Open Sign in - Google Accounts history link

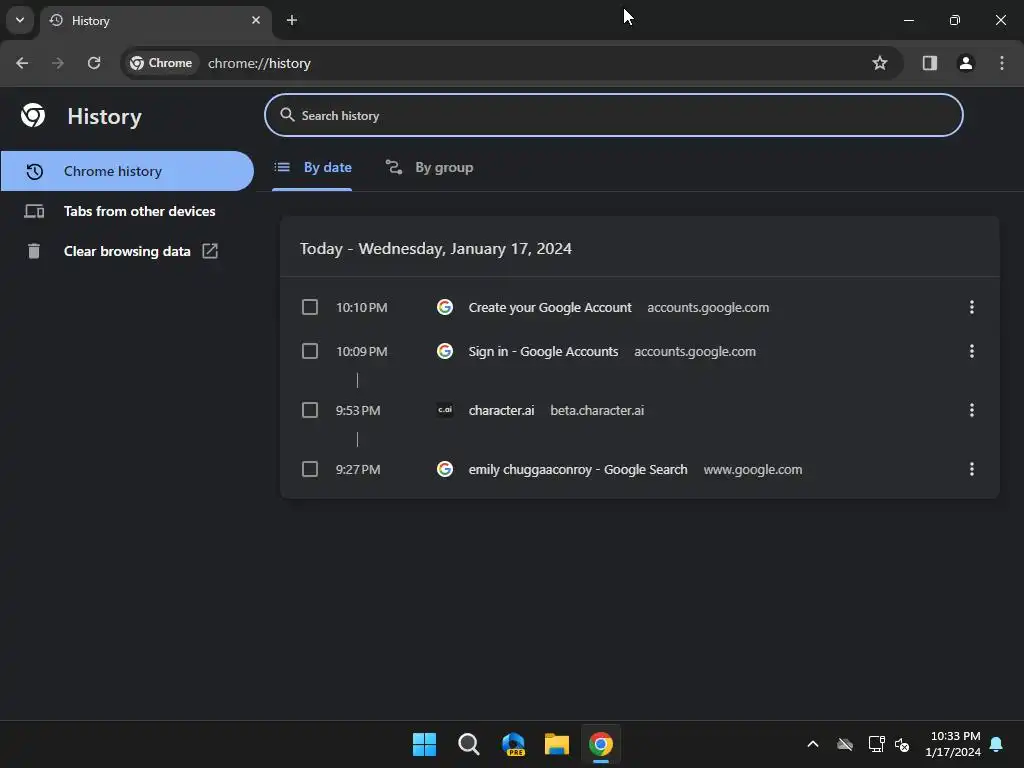[543, 351]
